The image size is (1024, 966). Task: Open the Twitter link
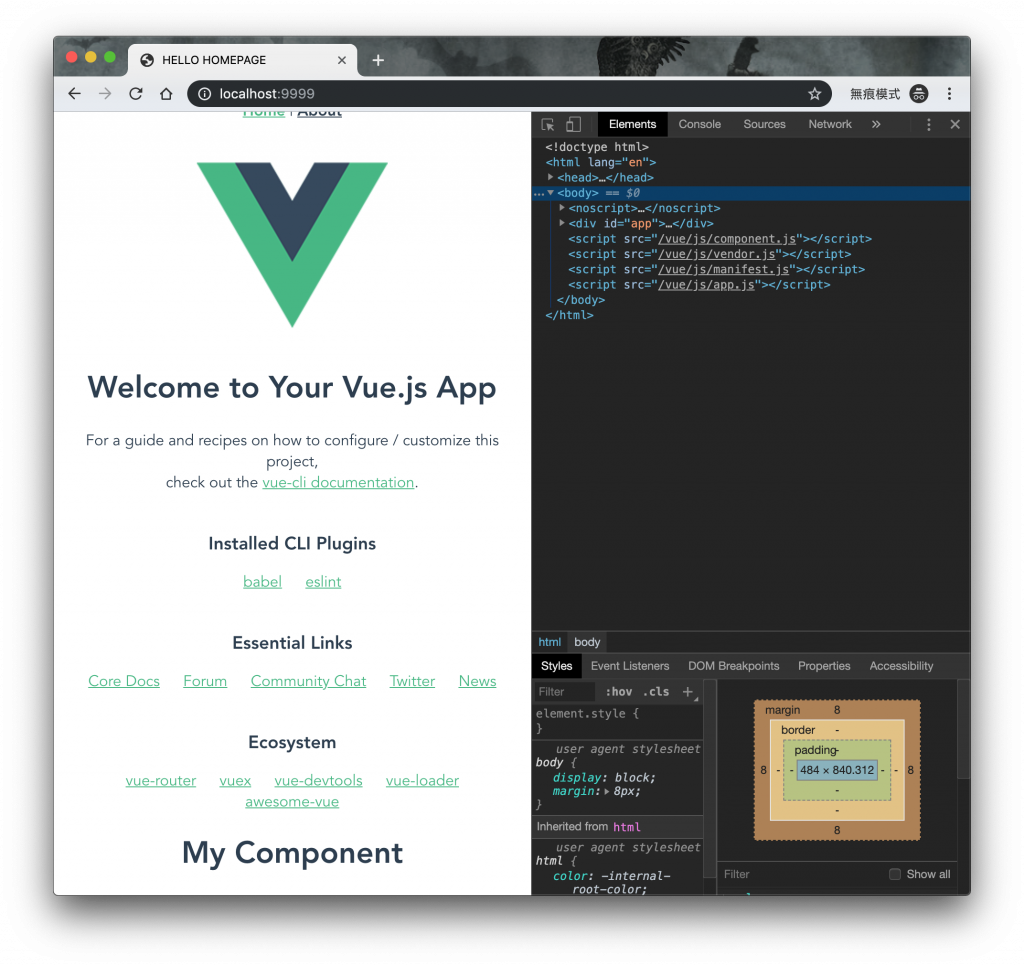411,681
